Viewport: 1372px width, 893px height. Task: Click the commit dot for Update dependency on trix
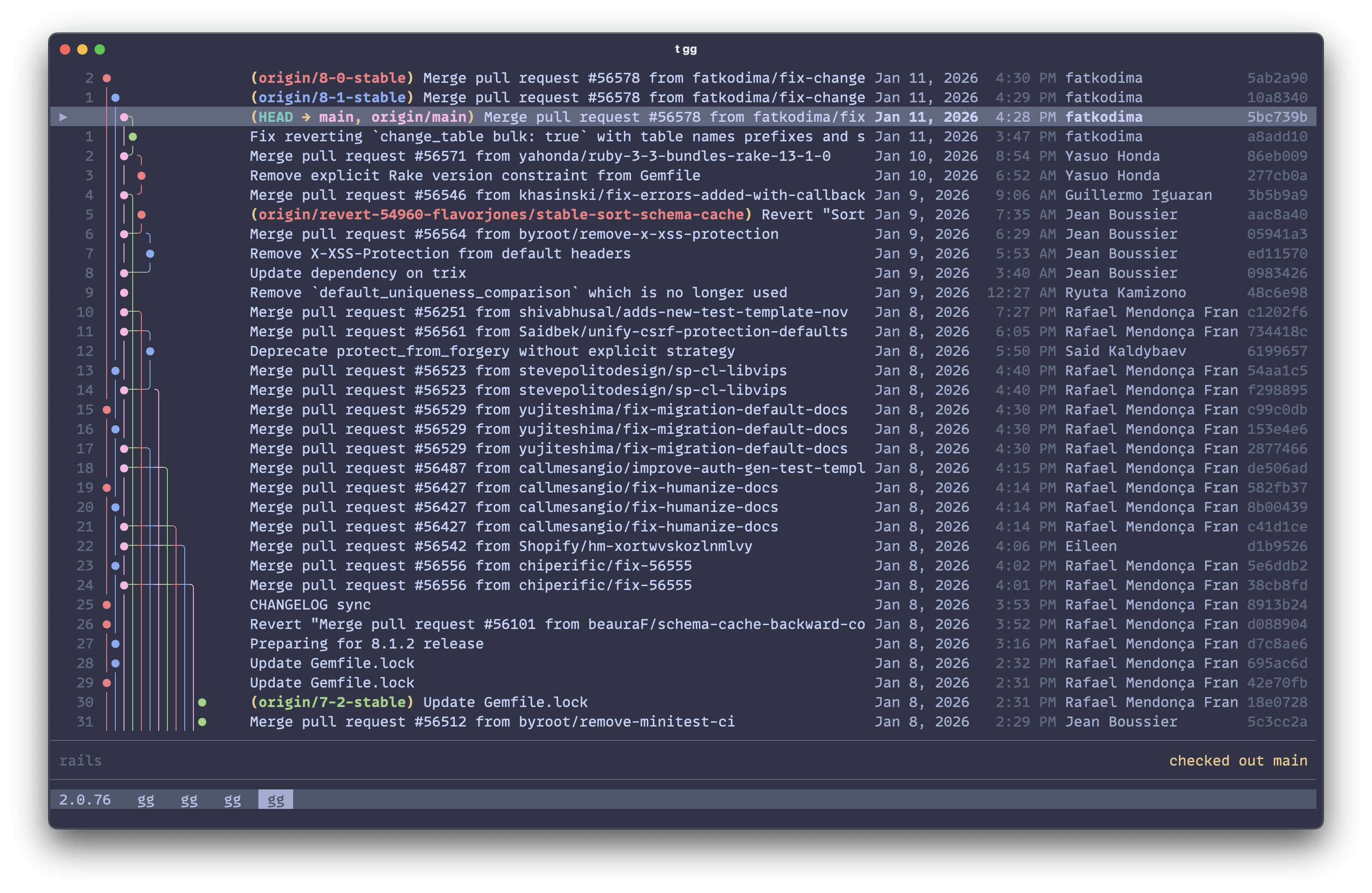click(x=124, y=273)
